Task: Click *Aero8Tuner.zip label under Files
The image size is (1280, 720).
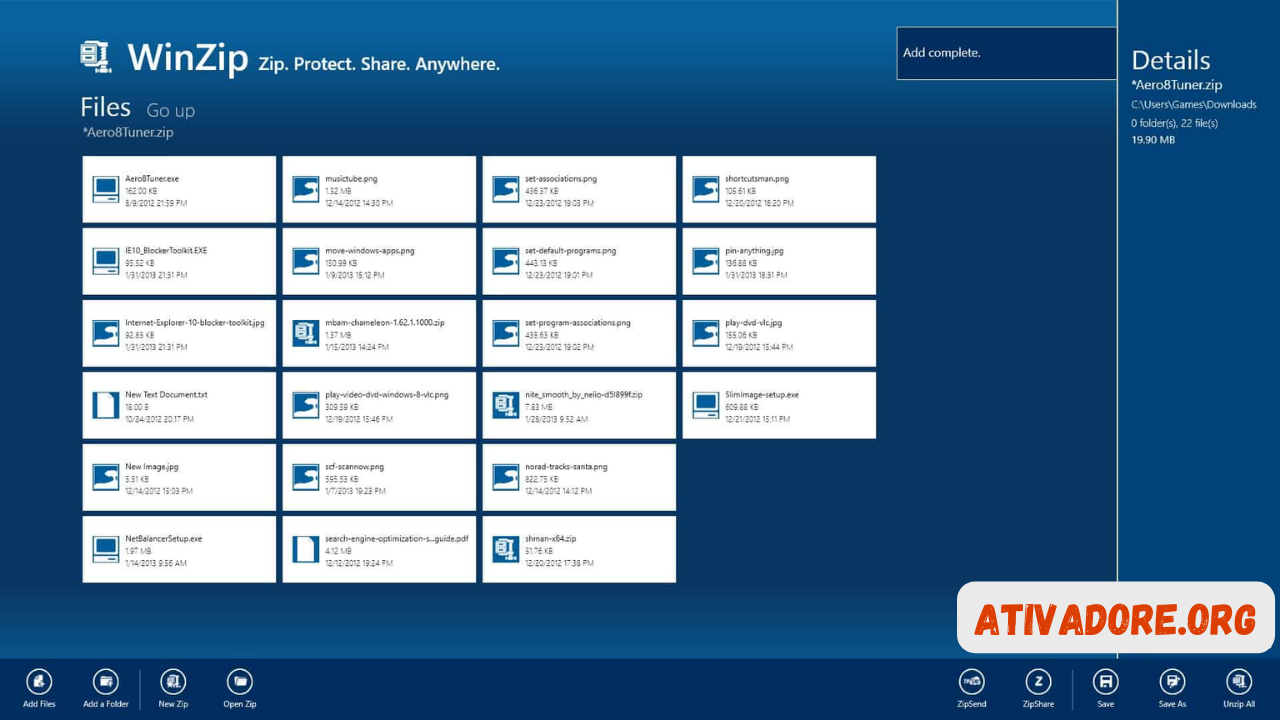Action: pyautogui.click(x=128, y=132)
